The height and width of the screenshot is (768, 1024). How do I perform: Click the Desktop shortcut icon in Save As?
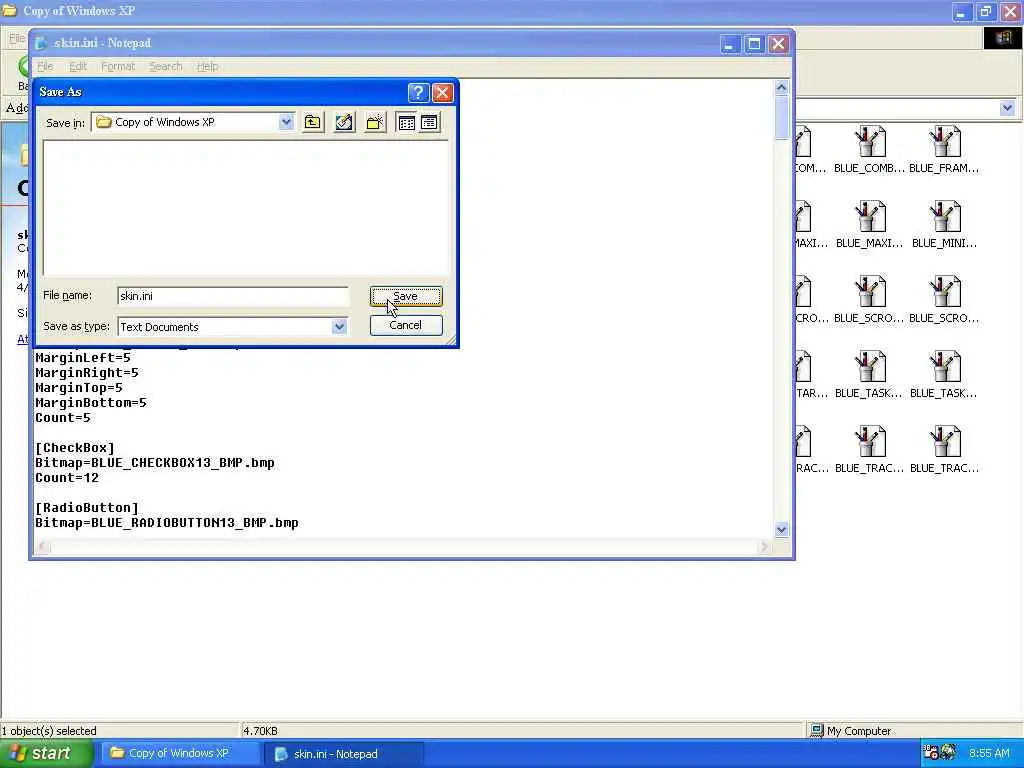click(x=344, y=122)
